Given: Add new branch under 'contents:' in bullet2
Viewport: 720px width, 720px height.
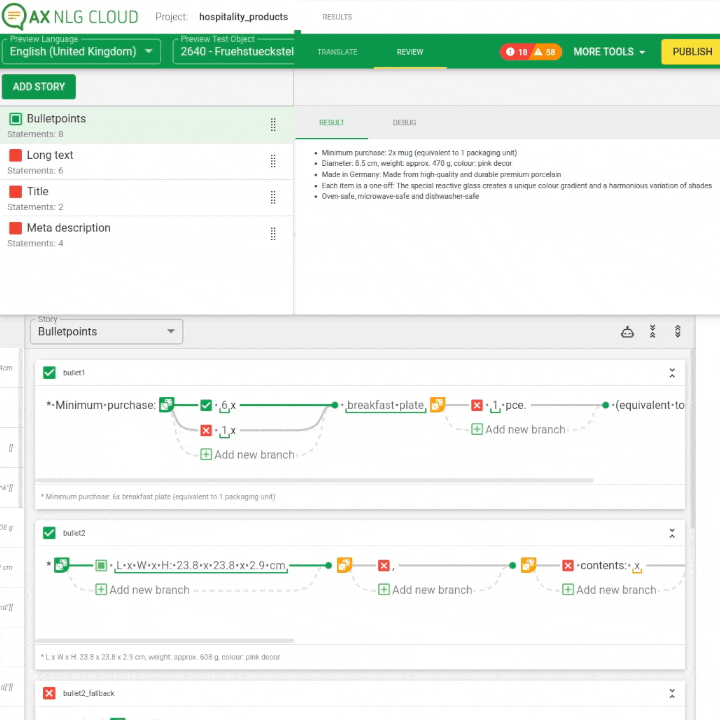Looking at the screenshot, I should [x=609, y=590].
